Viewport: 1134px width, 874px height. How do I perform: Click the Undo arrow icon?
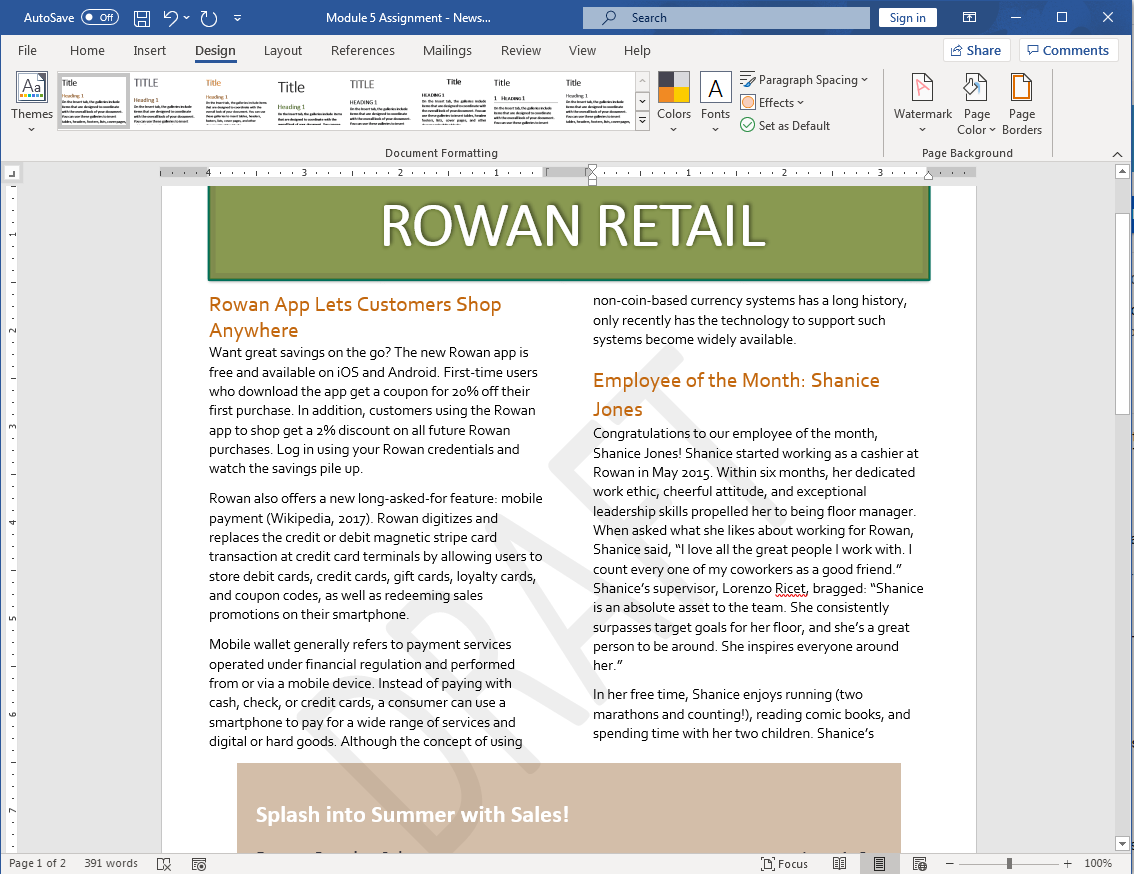[x=171, y=18]
